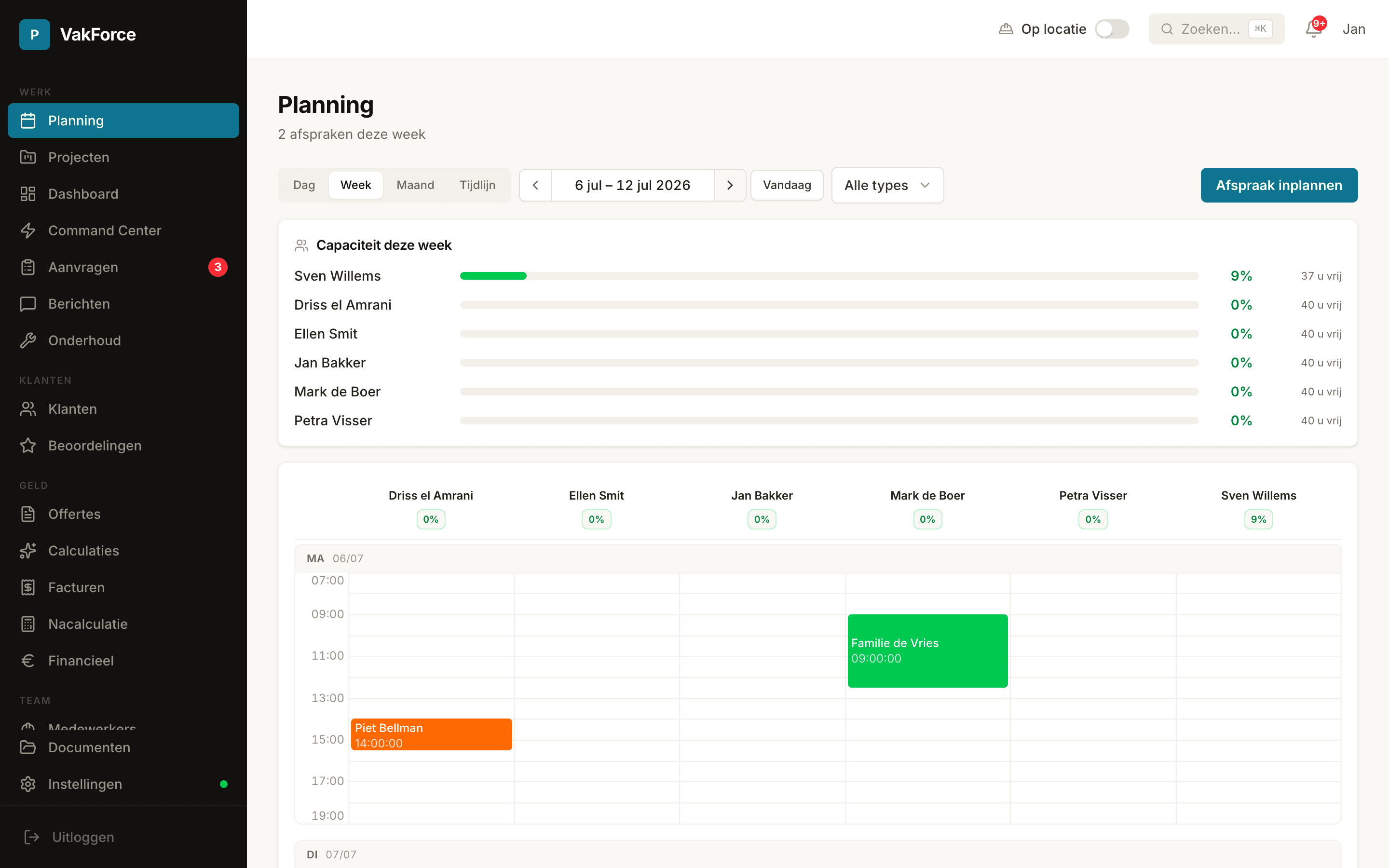Viewport: 1389px width, 868px height.
Task: Open Calculaties sparkle icon
Action: [x=28, y=551]
